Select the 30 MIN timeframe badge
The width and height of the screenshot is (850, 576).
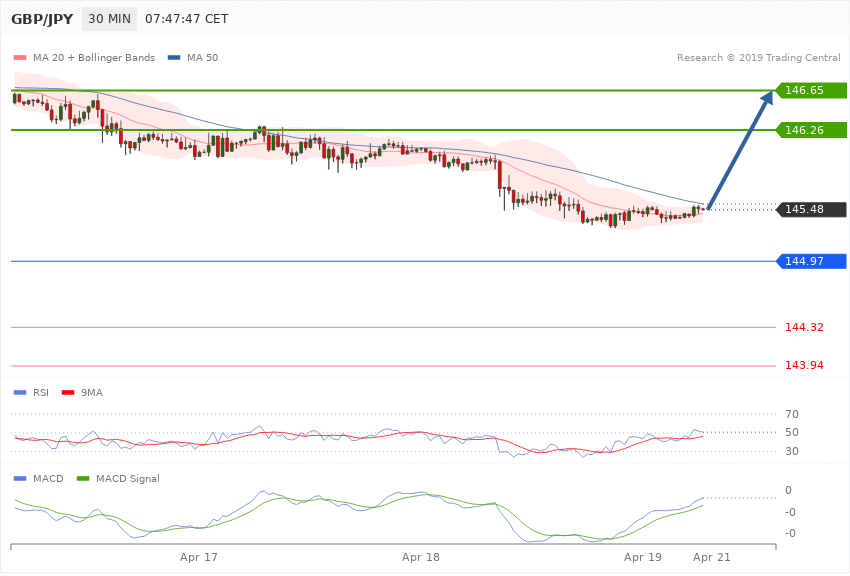tap(110, 19)
